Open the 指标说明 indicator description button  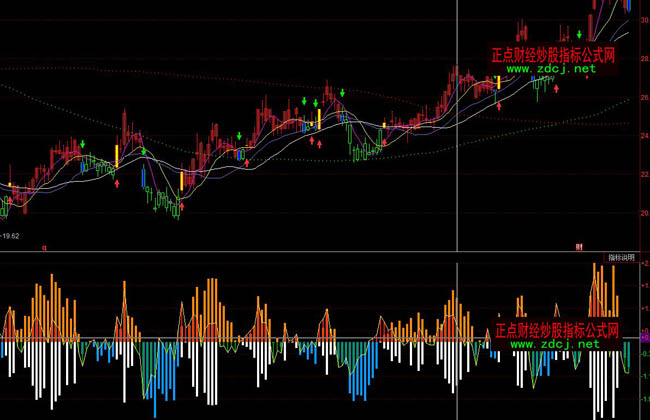pyautogui.click(x=622, y=258)
